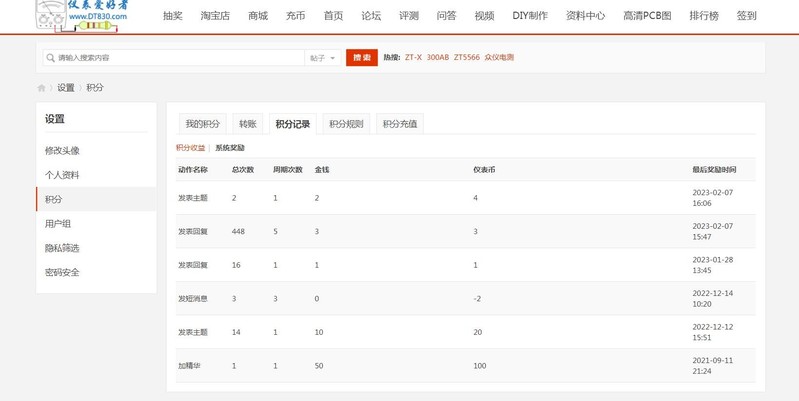Screen dimensions: 799x401
Task: Switch to the 积分规则 tab
Action: pos(347,124)
